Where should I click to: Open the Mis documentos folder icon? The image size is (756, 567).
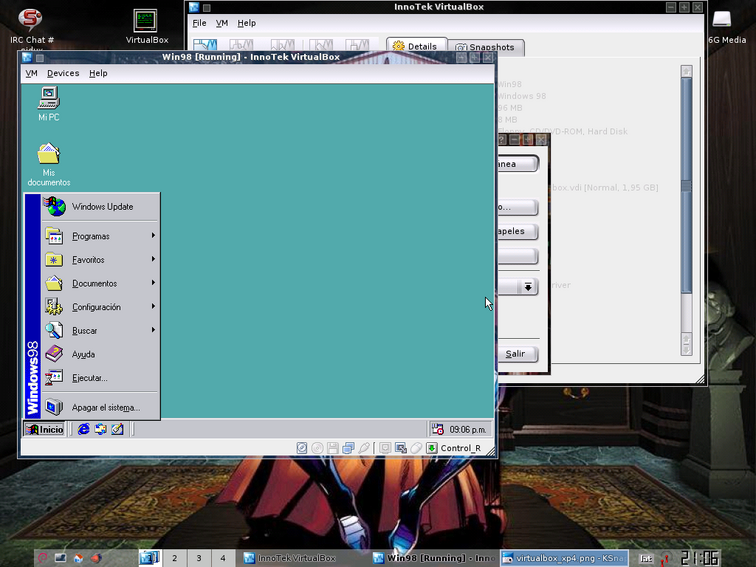pos(49,164)
